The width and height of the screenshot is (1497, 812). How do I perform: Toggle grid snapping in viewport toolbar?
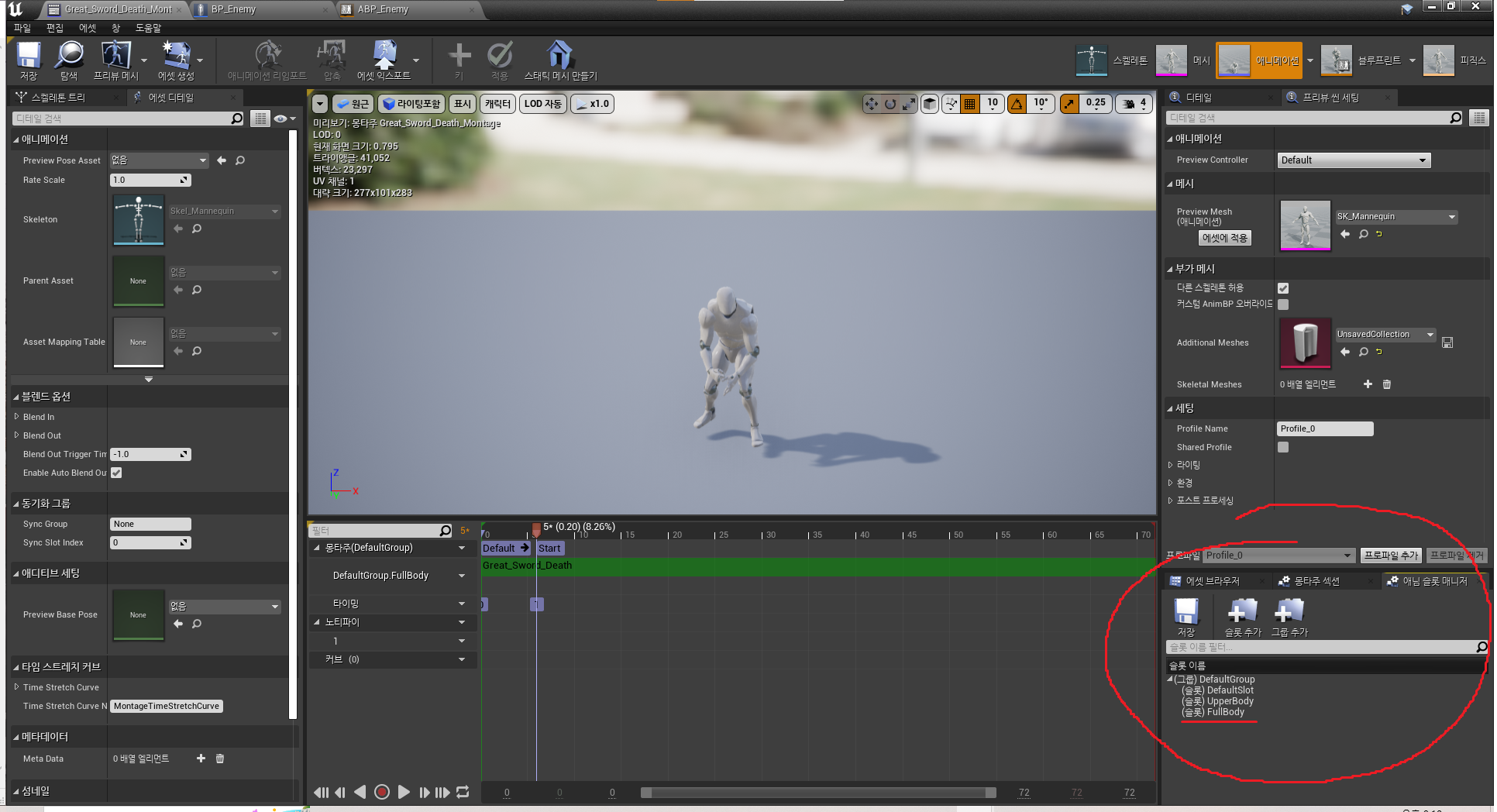[x=969, y=104]
